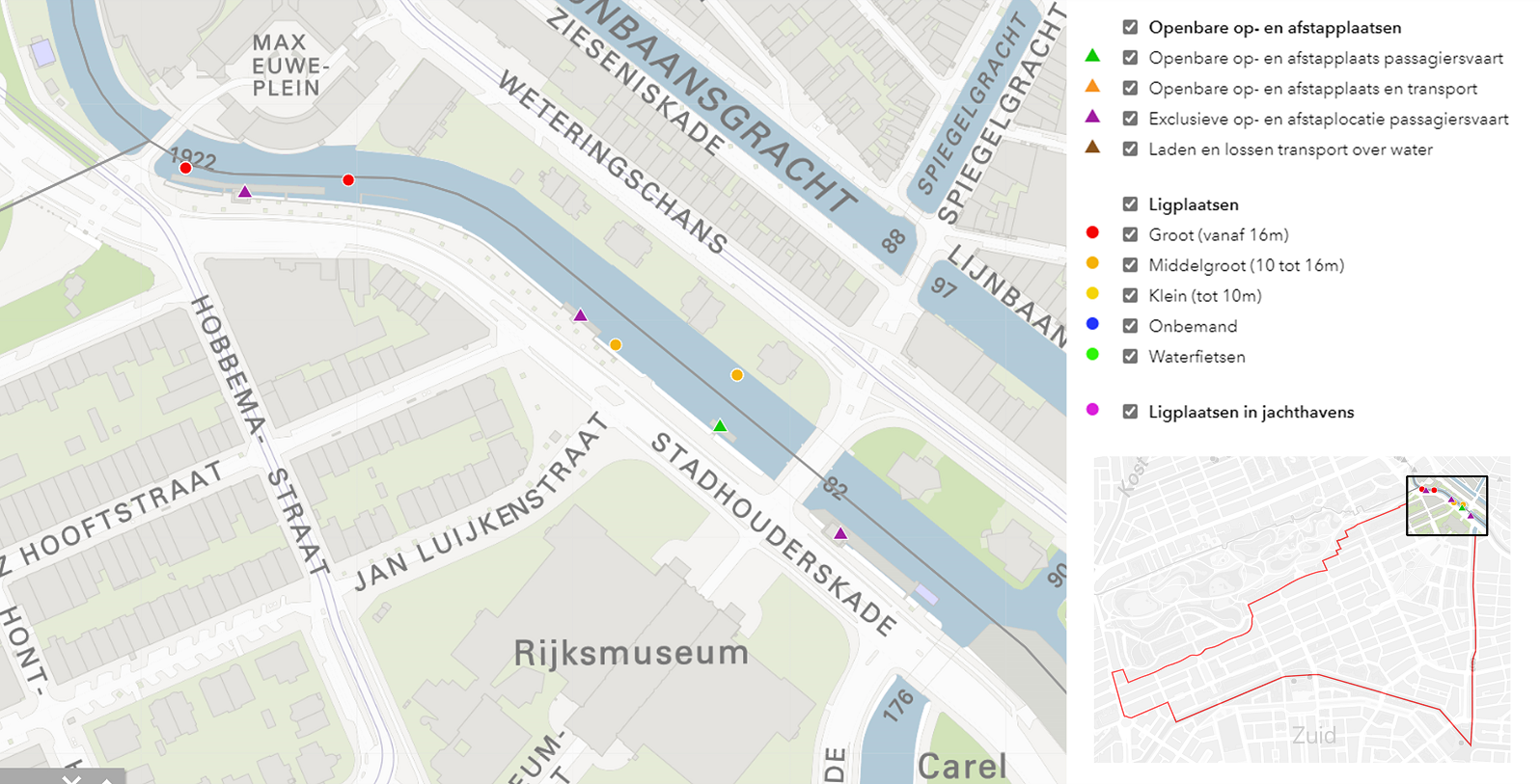This screenshot has width=1540, height=784.
Task: Click the black extent rectangle in overview map
Action: click(1446, 505)
